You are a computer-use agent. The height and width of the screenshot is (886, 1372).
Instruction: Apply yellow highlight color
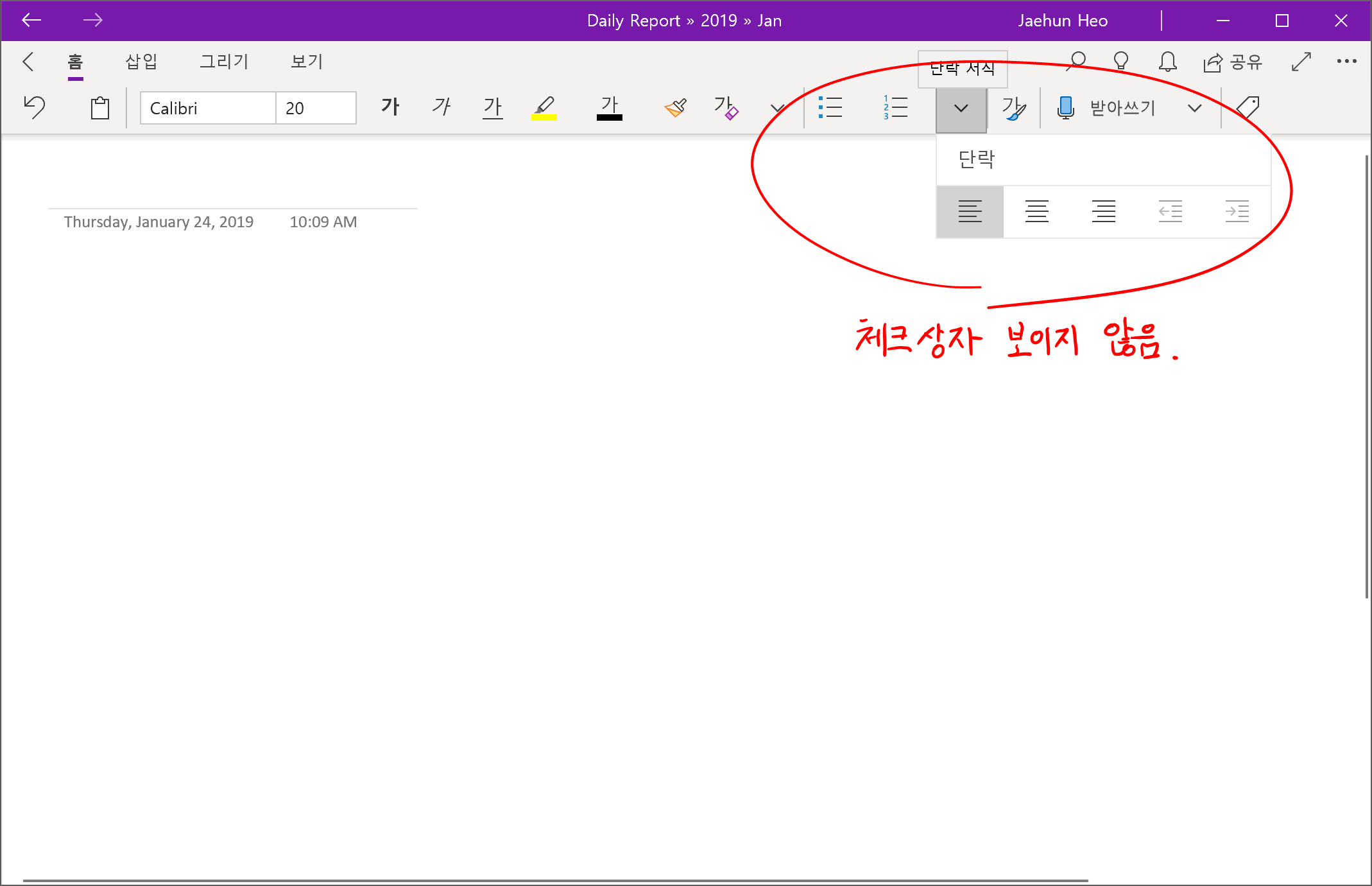tap(544, 108)
